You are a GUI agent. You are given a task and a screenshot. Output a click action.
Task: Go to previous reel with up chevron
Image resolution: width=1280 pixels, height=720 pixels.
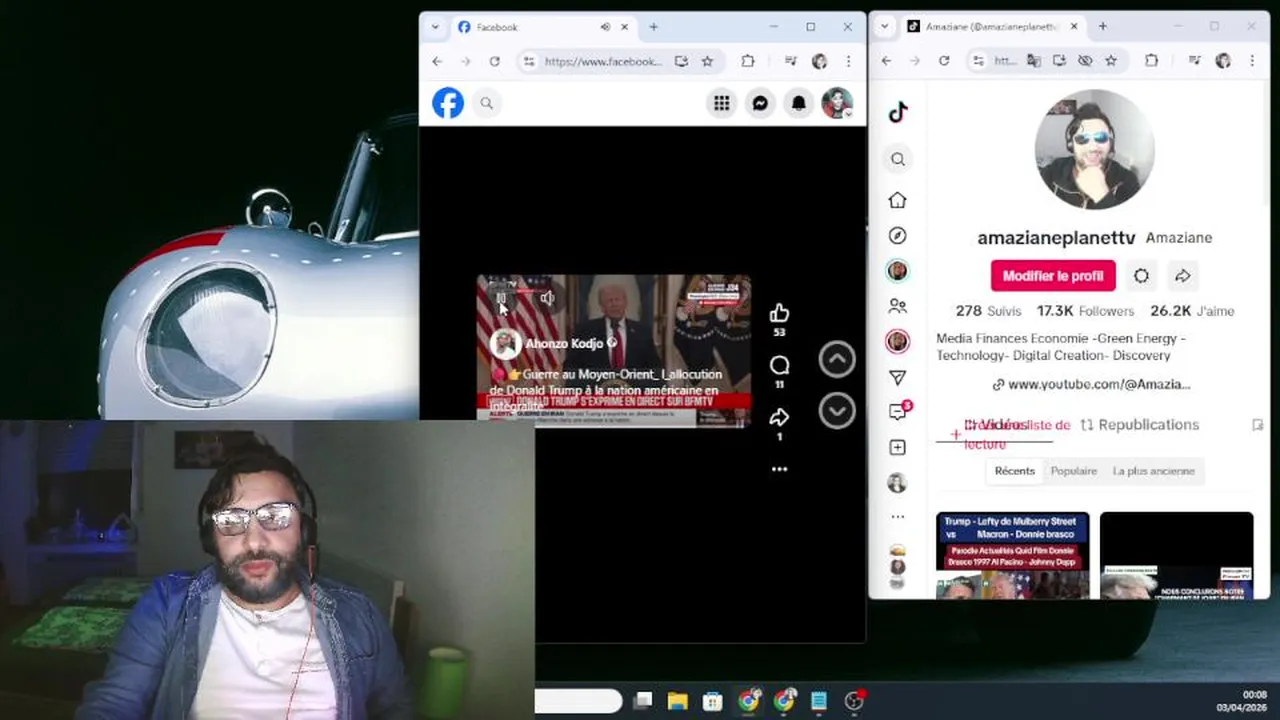[x=837, y=360]
